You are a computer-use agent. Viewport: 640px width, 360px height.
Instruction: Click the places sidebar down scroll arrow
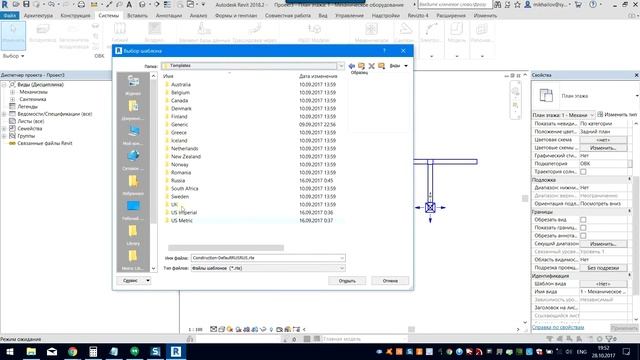(x=153, y=268)
